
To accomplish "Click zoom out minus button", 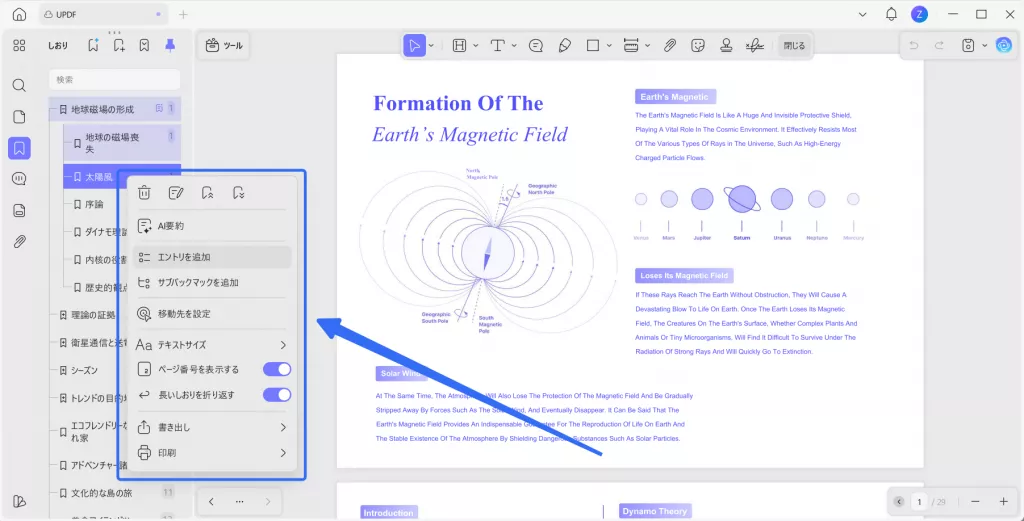I will pos(975,501).
